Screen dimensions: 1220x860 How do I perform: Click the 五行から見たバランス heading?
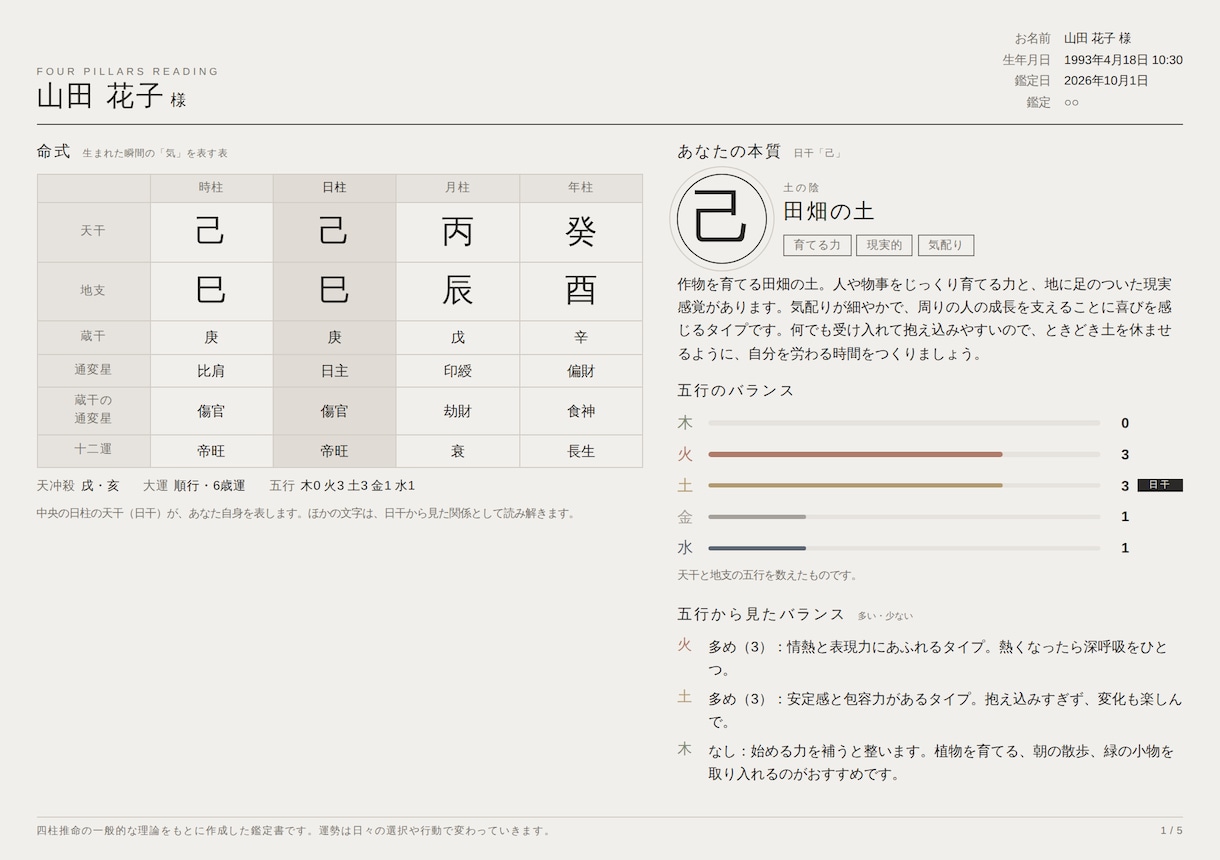coord(761,614)
